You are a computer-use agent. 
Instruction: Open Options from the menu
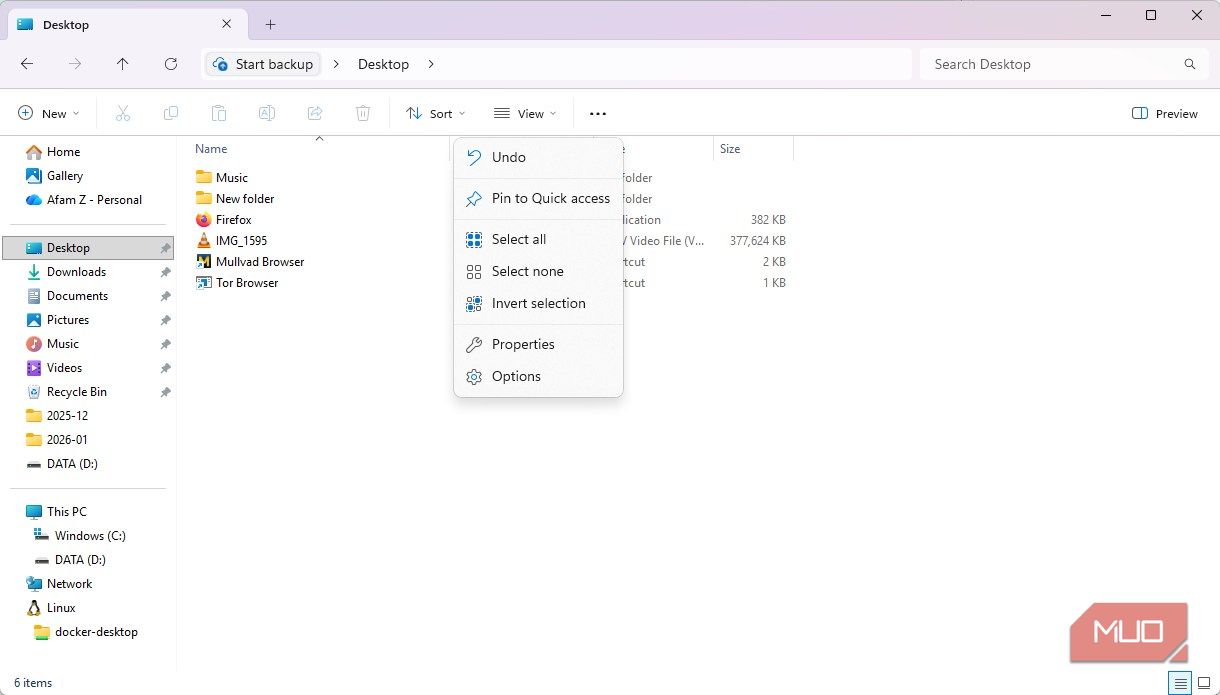(x=538, y=376)
